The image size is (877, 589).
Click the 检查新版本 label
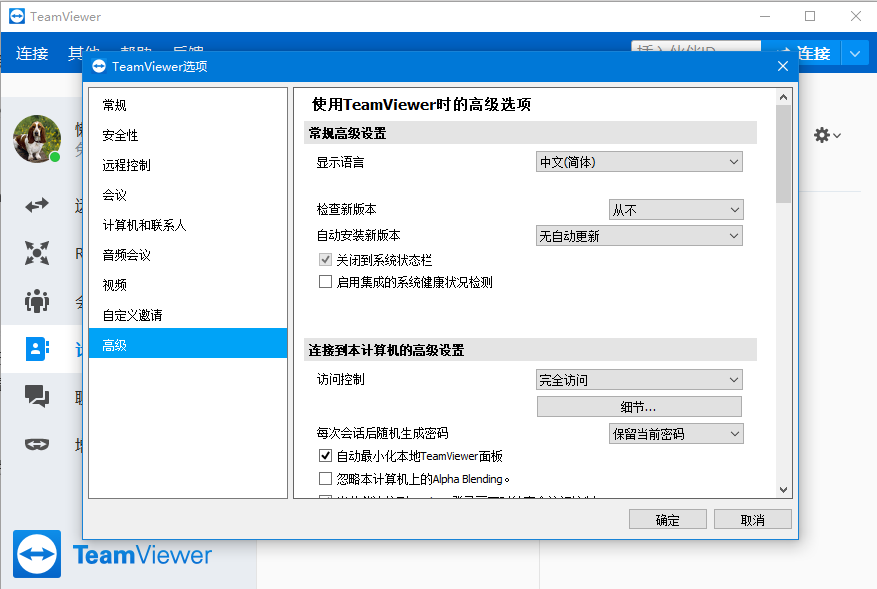coord(346,209)
